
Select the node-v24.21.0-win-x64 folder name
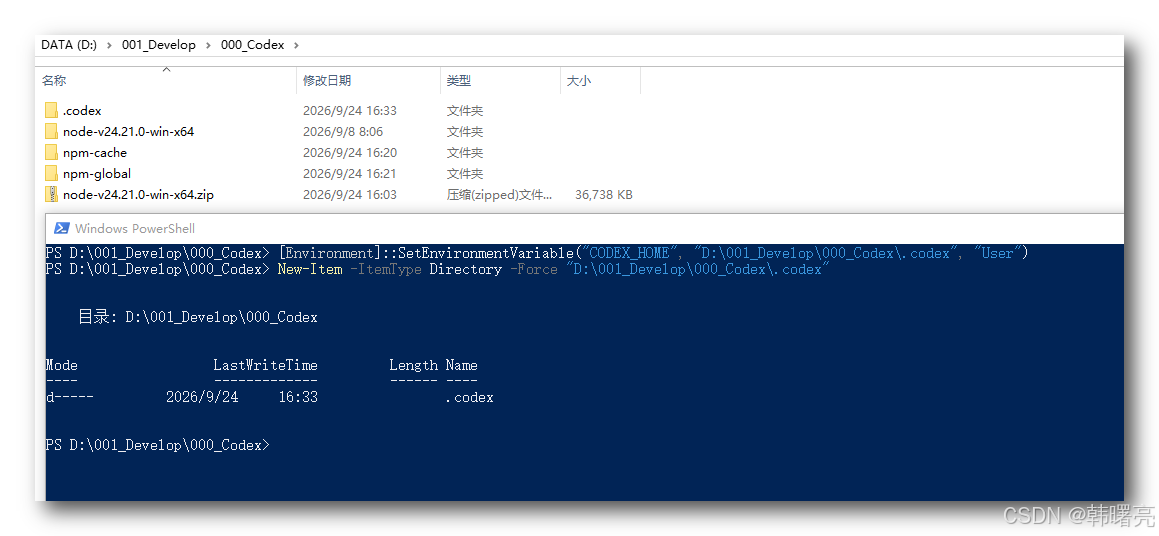129,132
